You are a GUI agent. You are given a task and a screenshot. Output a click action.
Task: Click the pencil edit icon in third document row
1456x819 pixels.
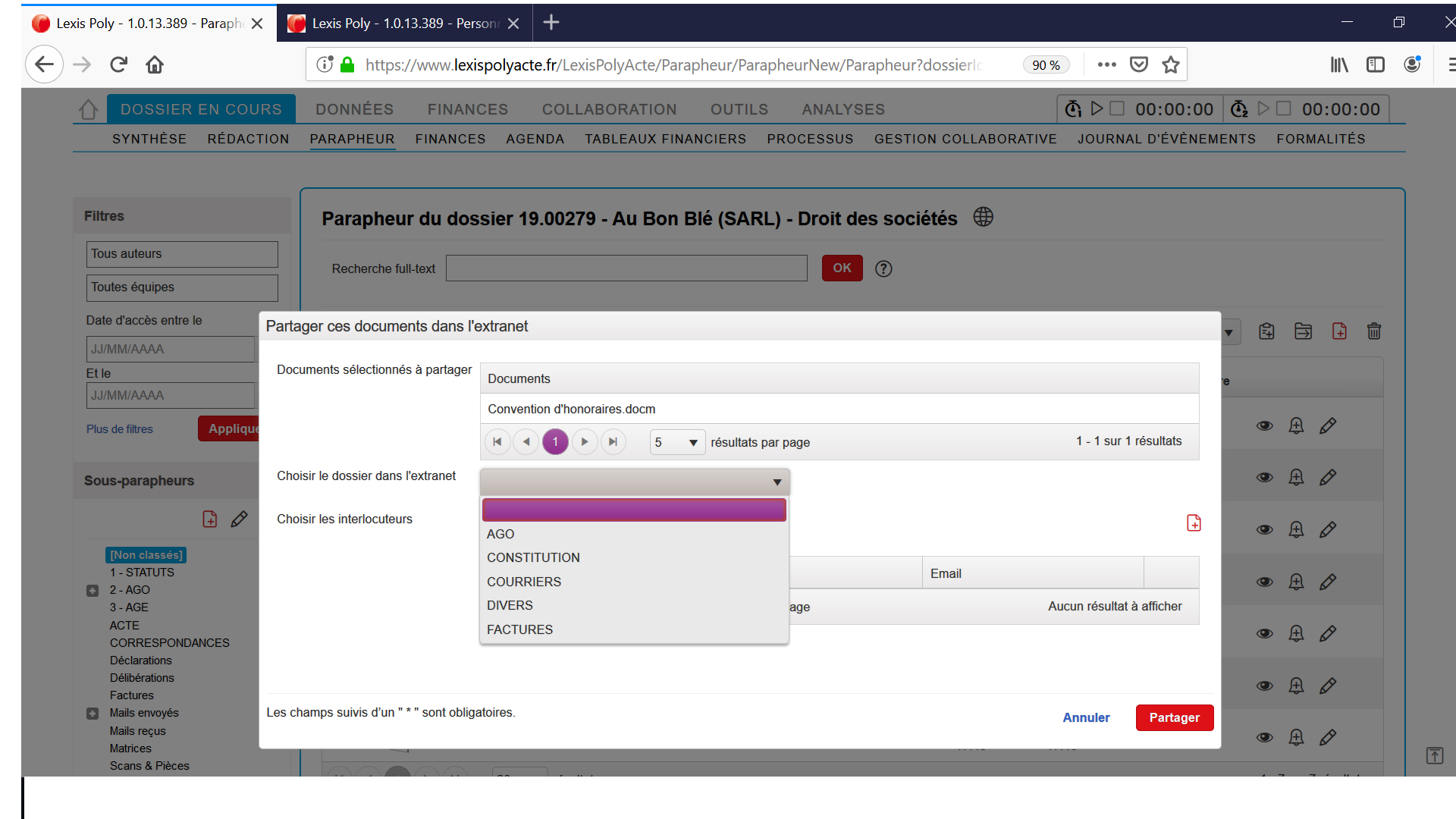pyautogui.click(x=1328, y=530)
